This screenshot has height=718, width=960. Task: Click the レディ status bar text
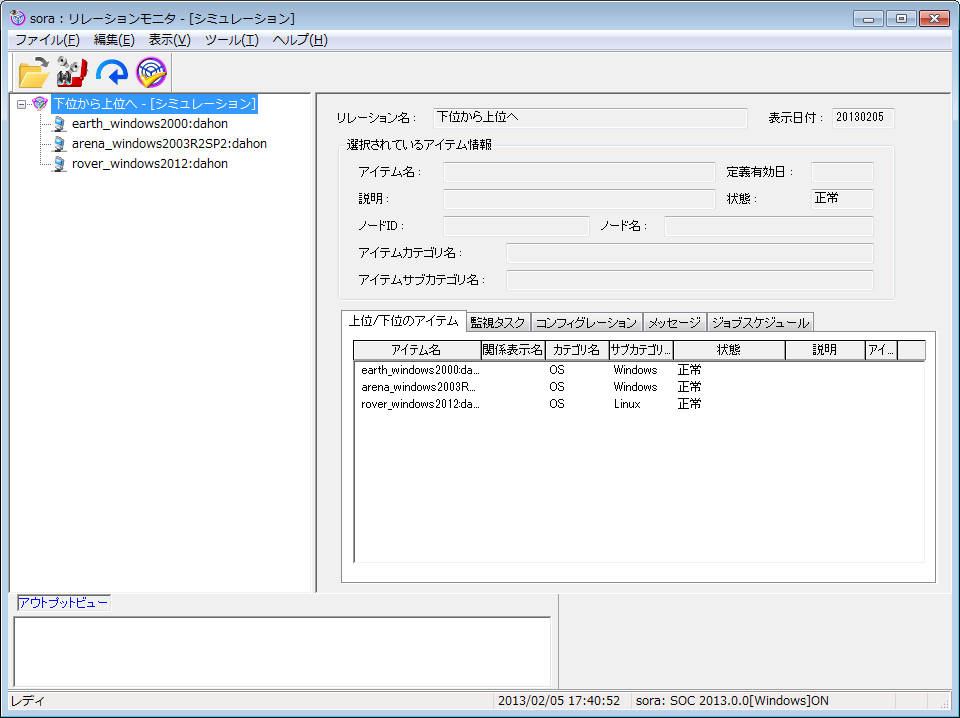[28, 701]
